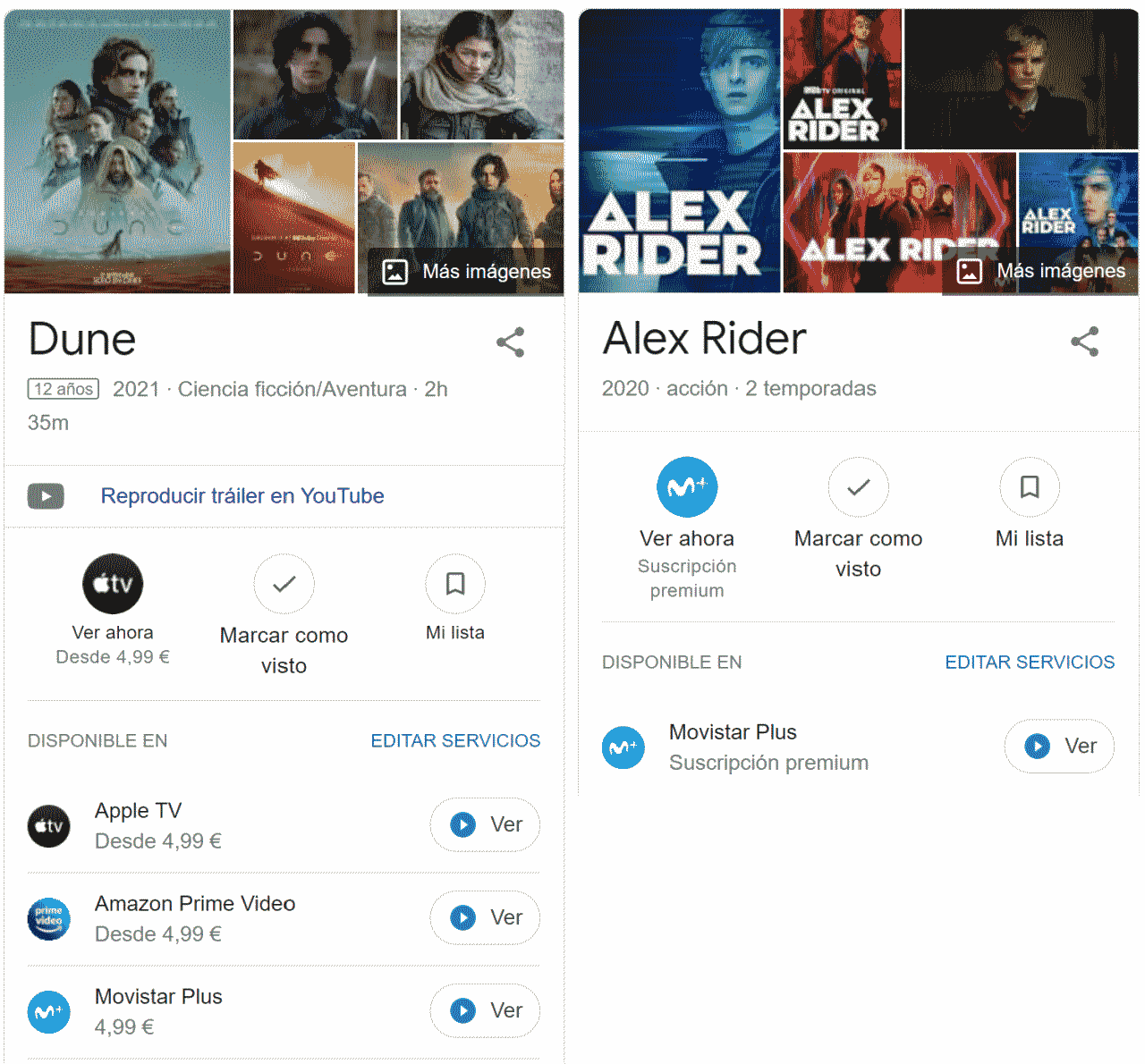This screenshot has height=1064, width=1145.
Task: Click Editar Servicios in Alex Rider card
Action: click(x=1030, y=662)
